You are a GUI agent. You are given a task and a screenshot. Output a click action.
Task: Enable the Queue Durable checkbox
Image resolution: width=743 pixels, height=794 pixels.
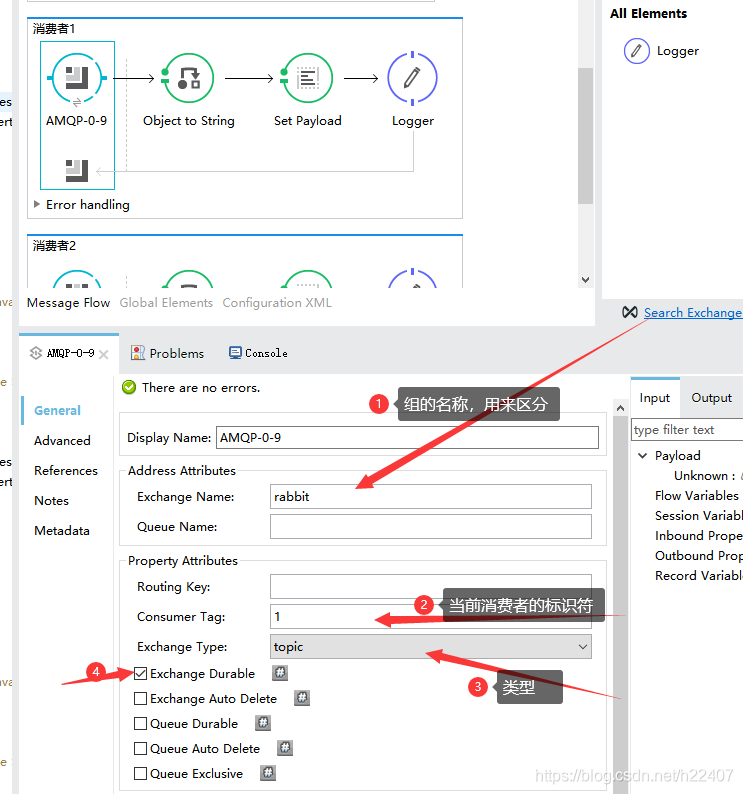(140, 723)
